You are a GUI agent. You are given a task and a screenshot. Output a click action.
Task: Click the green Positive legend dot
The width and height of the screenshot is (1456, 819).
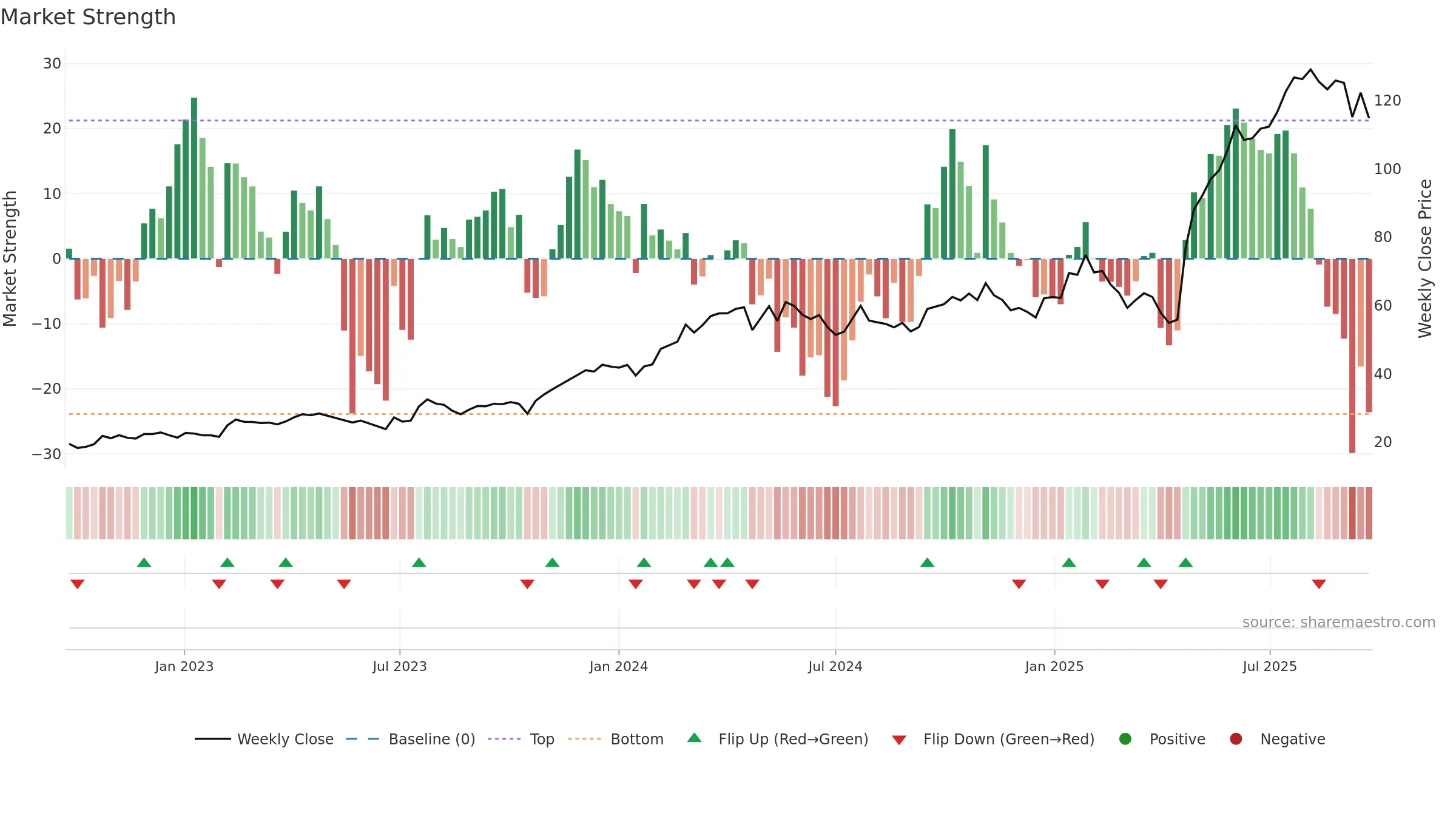tap(1125, 739)
